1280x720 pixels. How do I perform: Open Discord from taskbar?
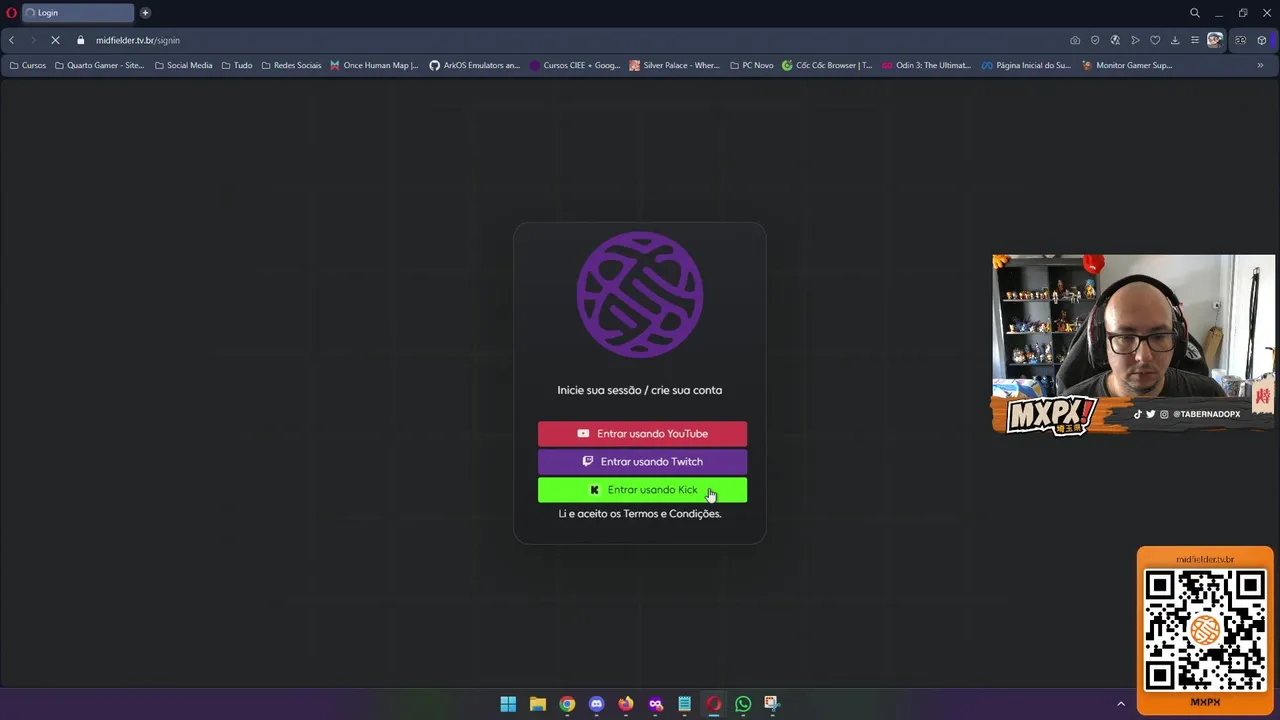[x=597, y=704]
